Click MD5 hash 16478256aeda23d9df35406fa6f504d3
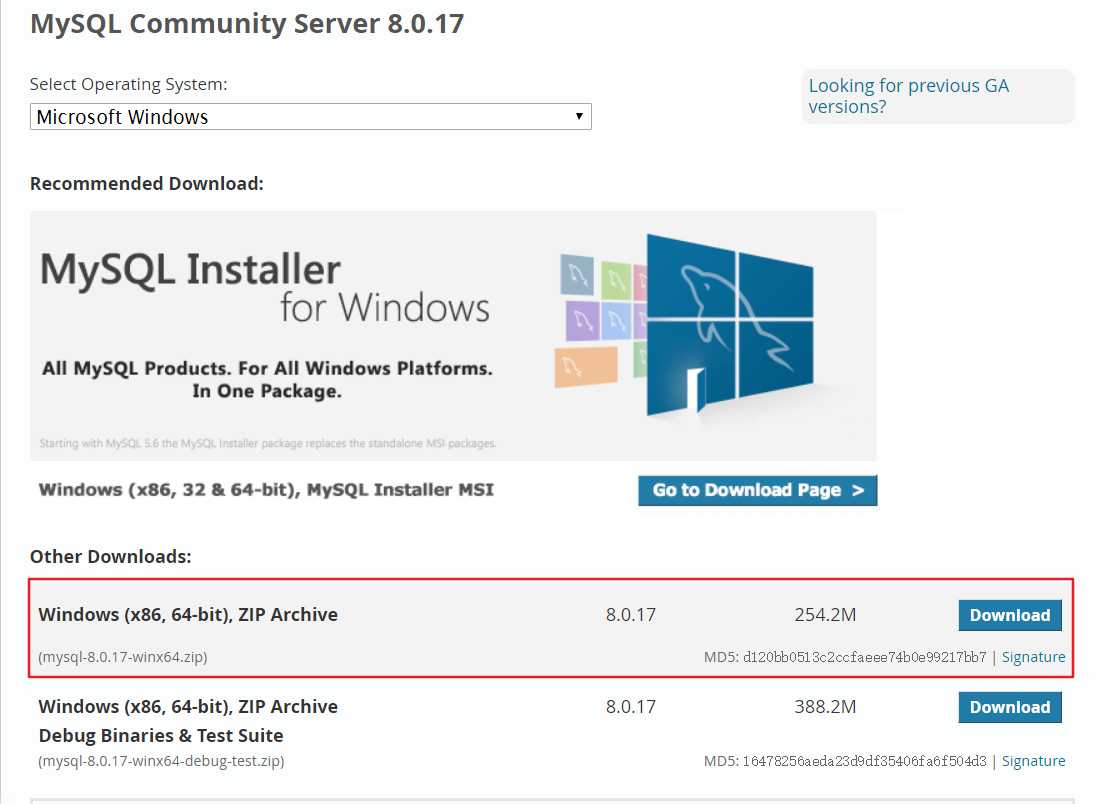 (865, 761)
